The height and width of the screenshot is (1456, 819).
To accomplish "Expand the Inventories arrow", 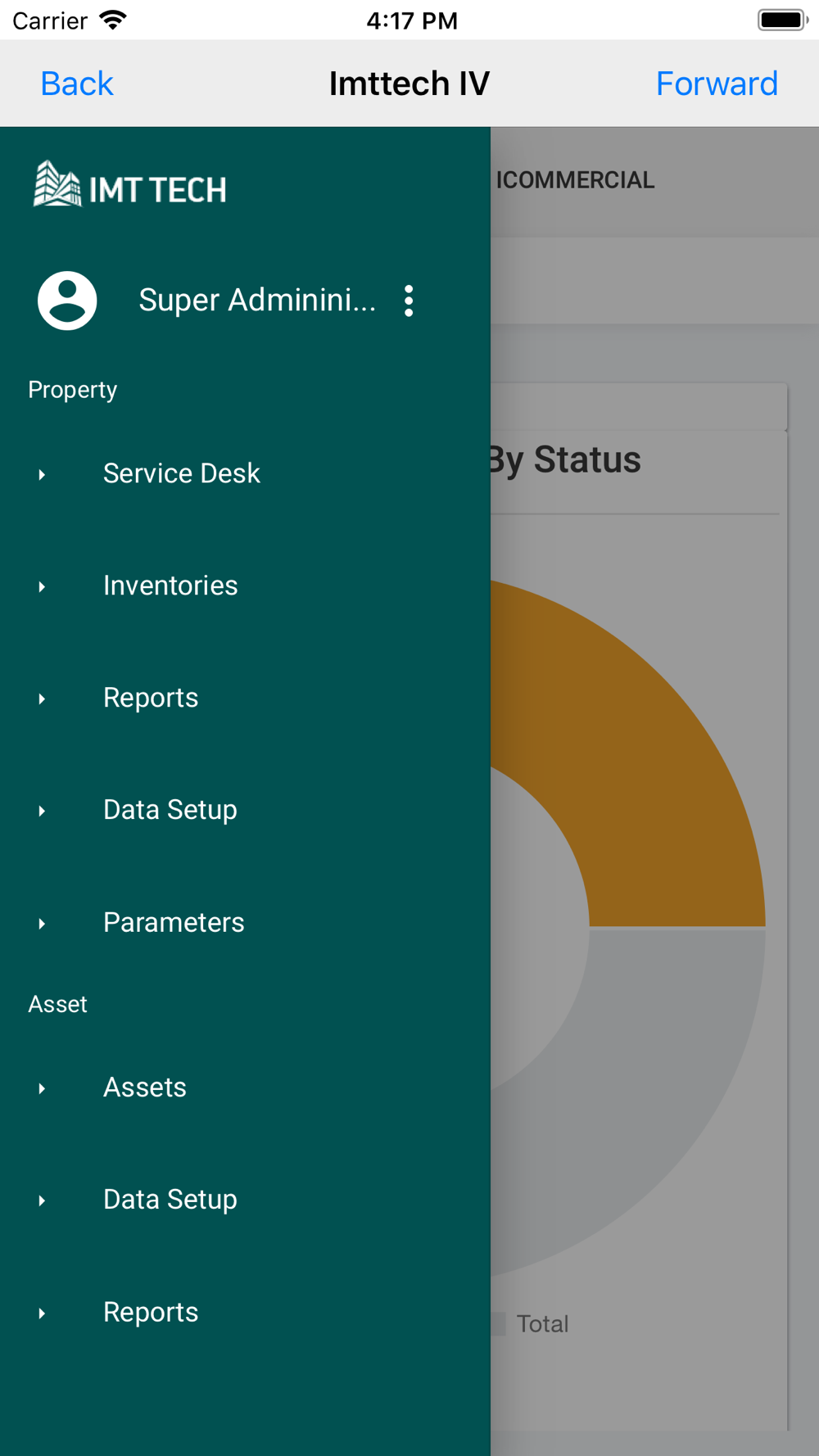I will (x=42, y=586).
